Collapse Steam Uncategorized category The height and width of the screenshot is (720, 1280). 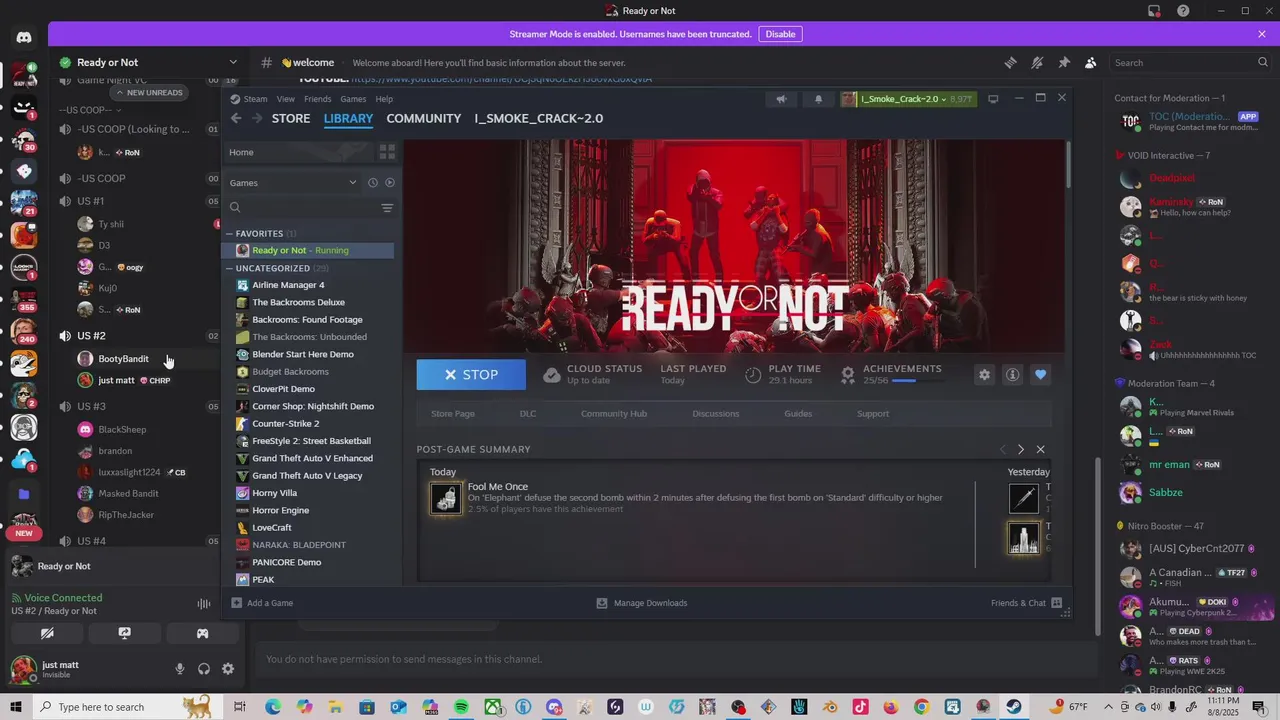[x=229, y=268]
